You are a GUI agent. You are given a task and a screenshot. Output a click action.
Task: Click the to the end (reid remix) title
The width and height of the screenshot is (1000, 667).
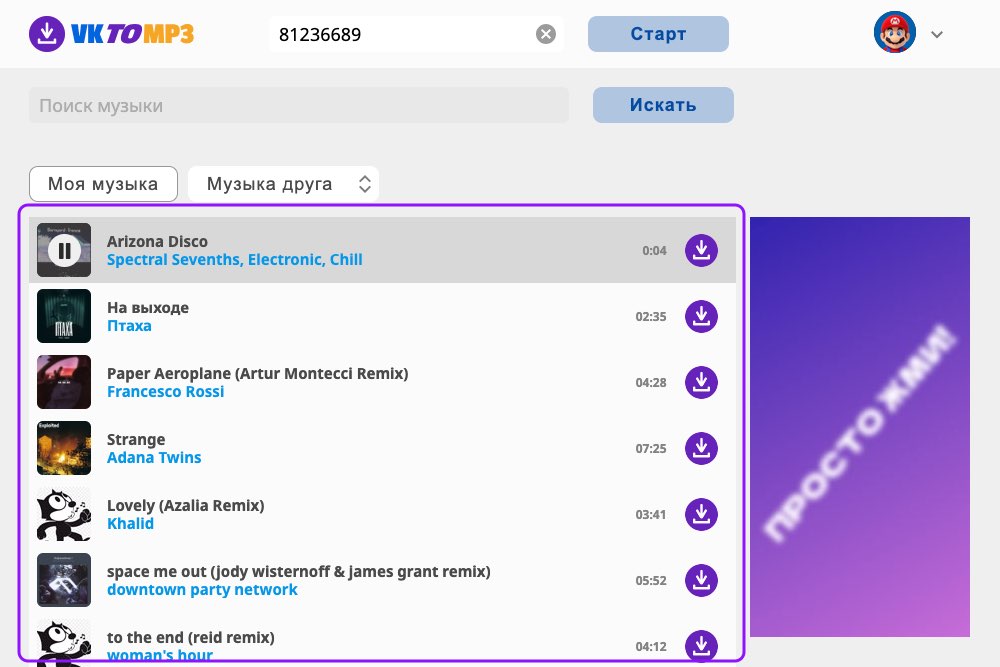click(x=191, y=638)
